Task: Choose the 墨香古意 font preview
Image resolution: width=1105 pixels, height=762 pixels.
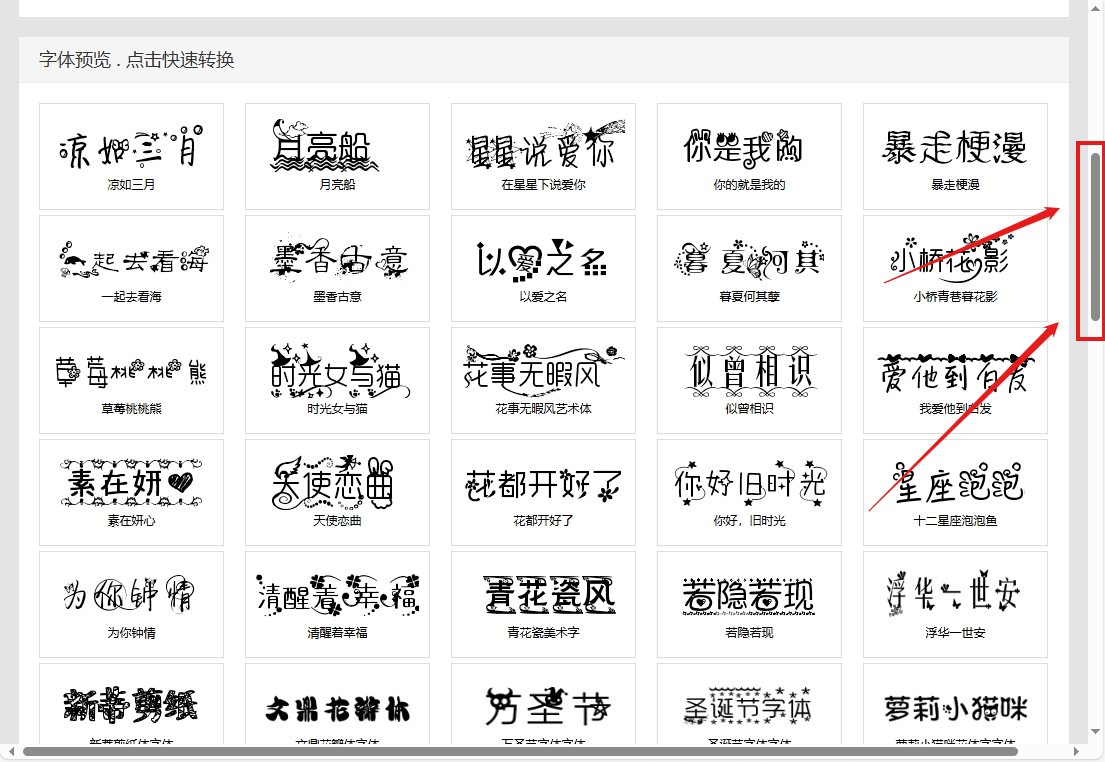Action: 337,269
